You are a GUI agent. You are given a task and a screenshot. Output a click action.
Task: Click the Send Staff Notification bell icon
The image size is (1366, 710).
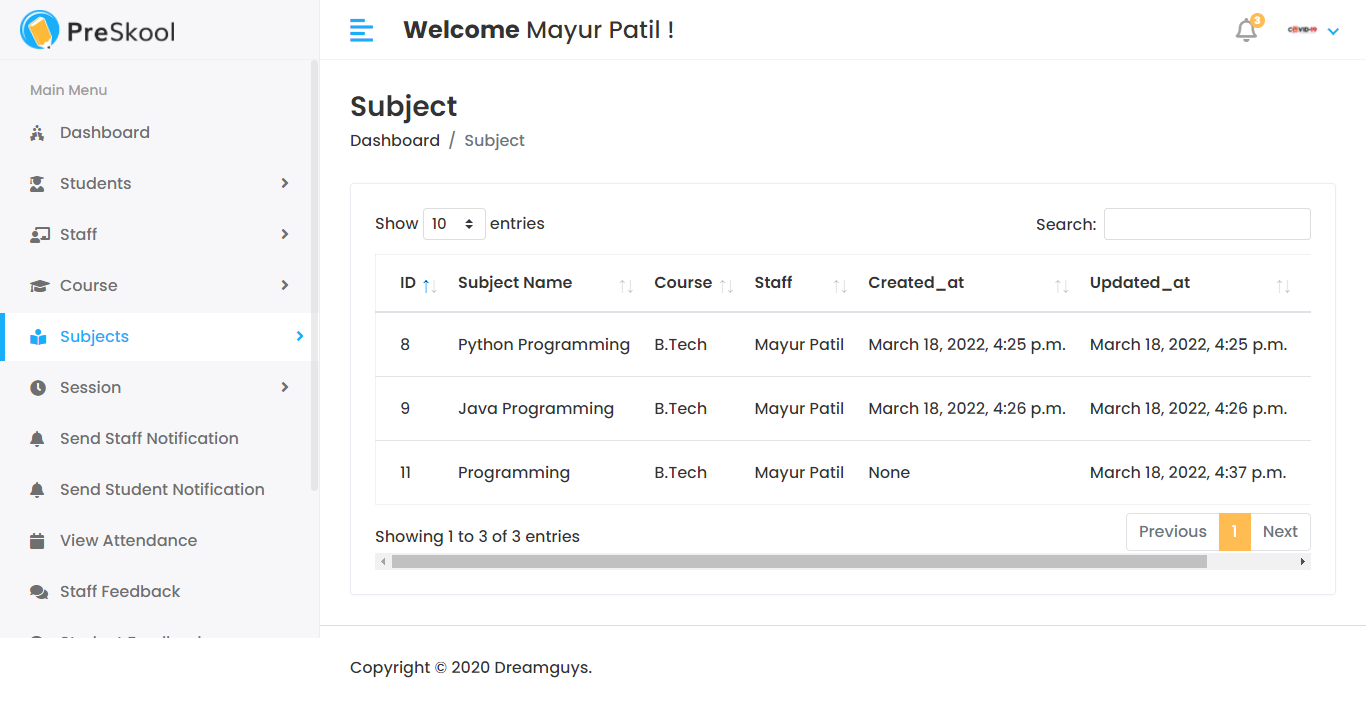pyautogui.click(x=36, y=438)
